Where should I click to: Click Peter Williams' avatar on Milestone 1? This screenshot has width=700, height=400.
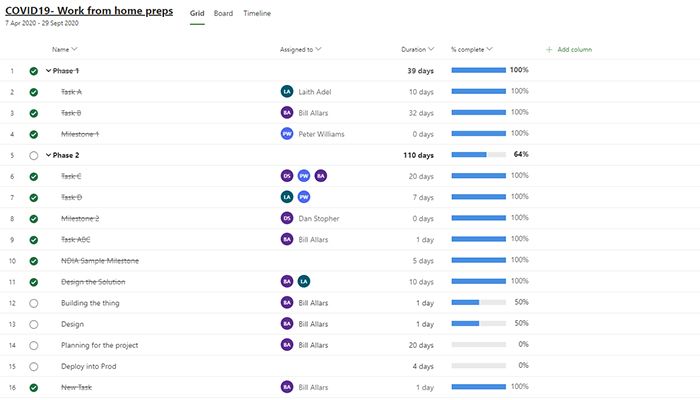click(288, 134)
